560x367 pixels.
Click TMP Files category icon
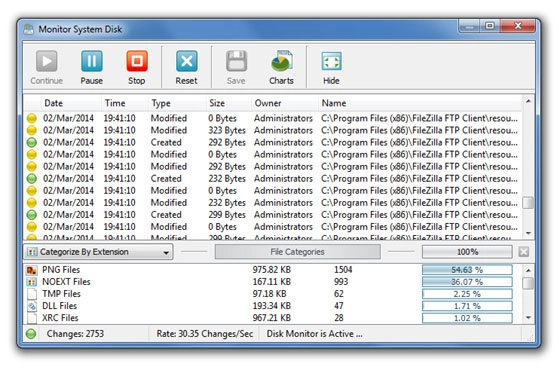31,294
